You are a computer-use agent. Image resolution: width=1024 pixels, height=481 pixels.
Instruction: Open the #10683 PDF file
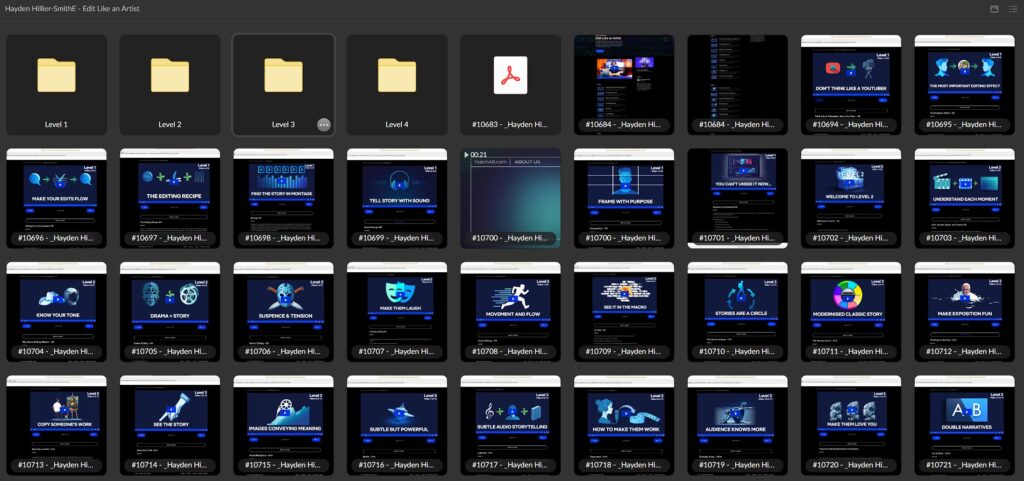510,84
